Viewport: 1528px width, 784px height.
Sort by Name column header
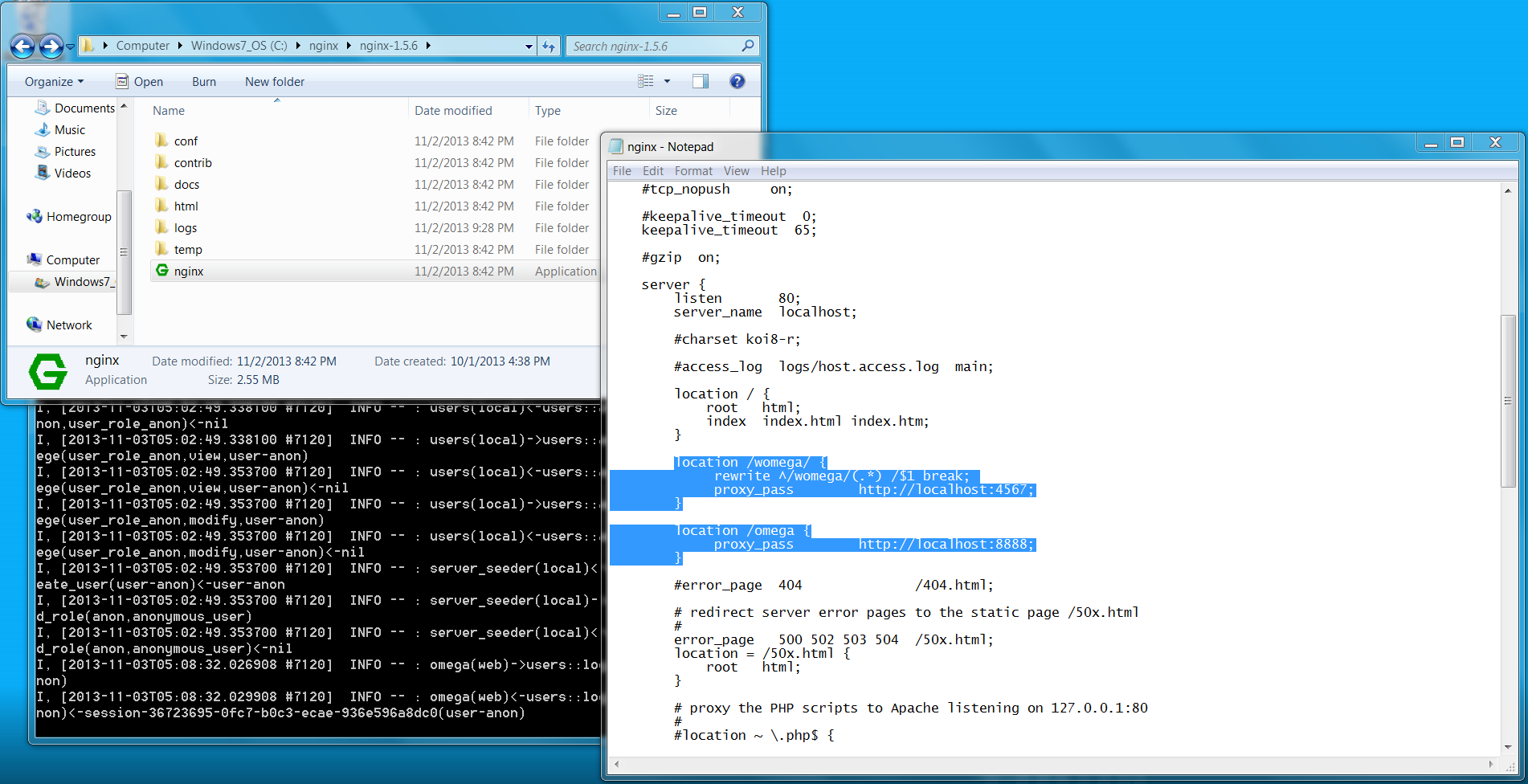tap(169, 111)
